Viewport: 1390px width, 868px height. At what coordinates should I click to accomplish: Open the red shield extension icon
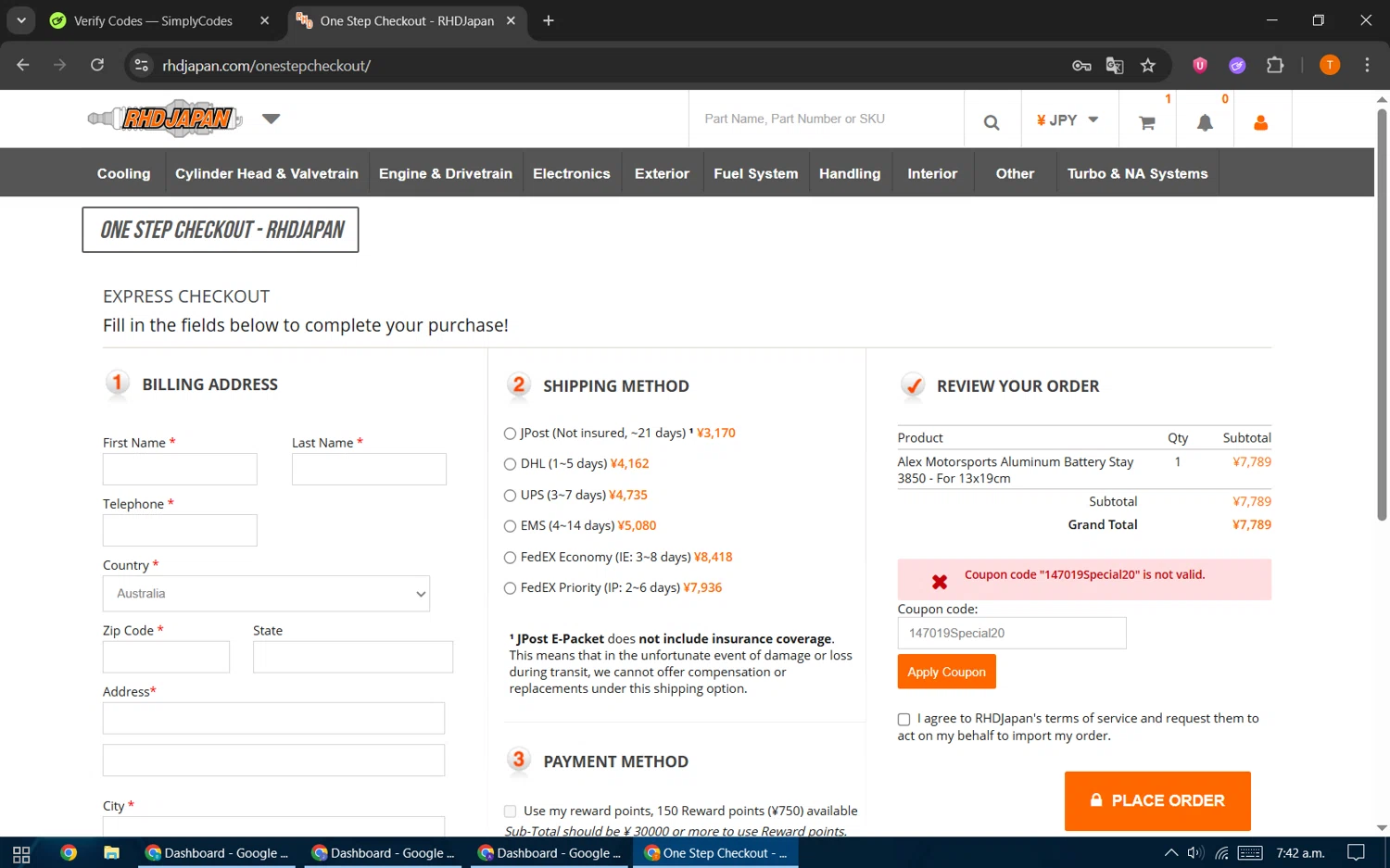pyautogui.click(x=1200, y=65)
